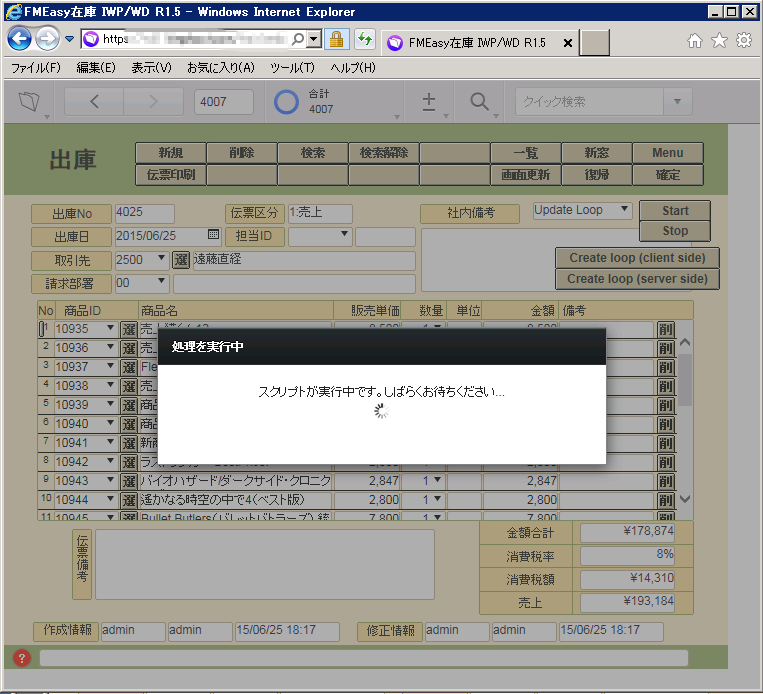This screenshot has width=763, height=694.
Task: Open a new browser tab
Action: tap(594, 42)
